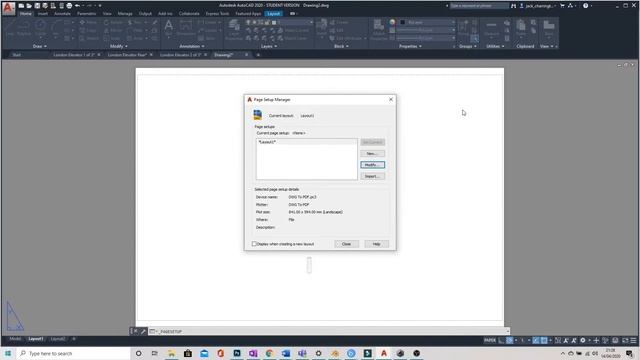This screenshot has height=360, width=640.
Task: Open Windows notification center icon
Action: coord(629,353)
